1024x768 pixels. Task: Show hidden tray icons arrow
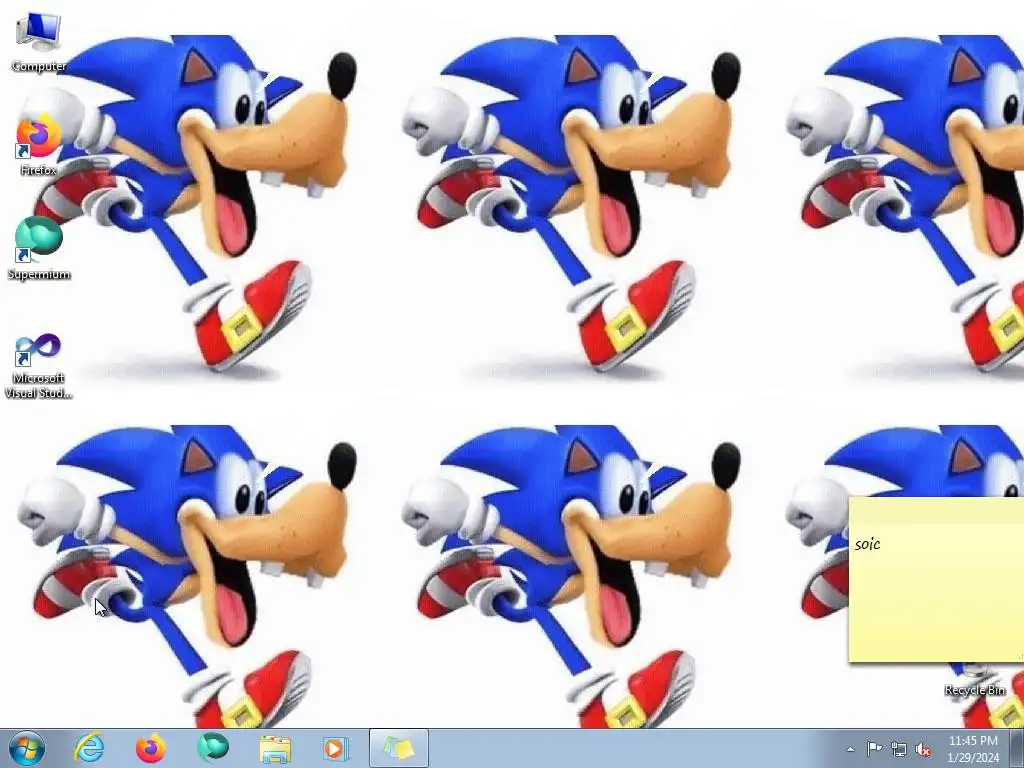[x=850, y=749]
